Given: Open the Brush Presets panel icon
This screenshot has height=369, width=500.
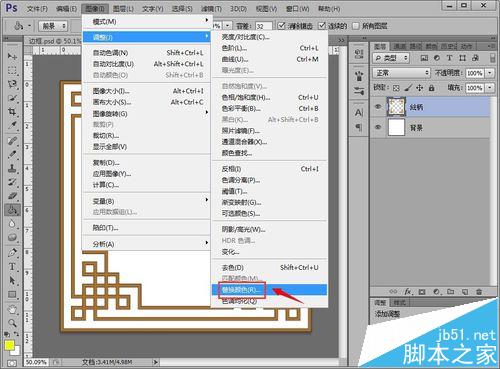Looking at the screenshot, I should [x=359, y=90].
